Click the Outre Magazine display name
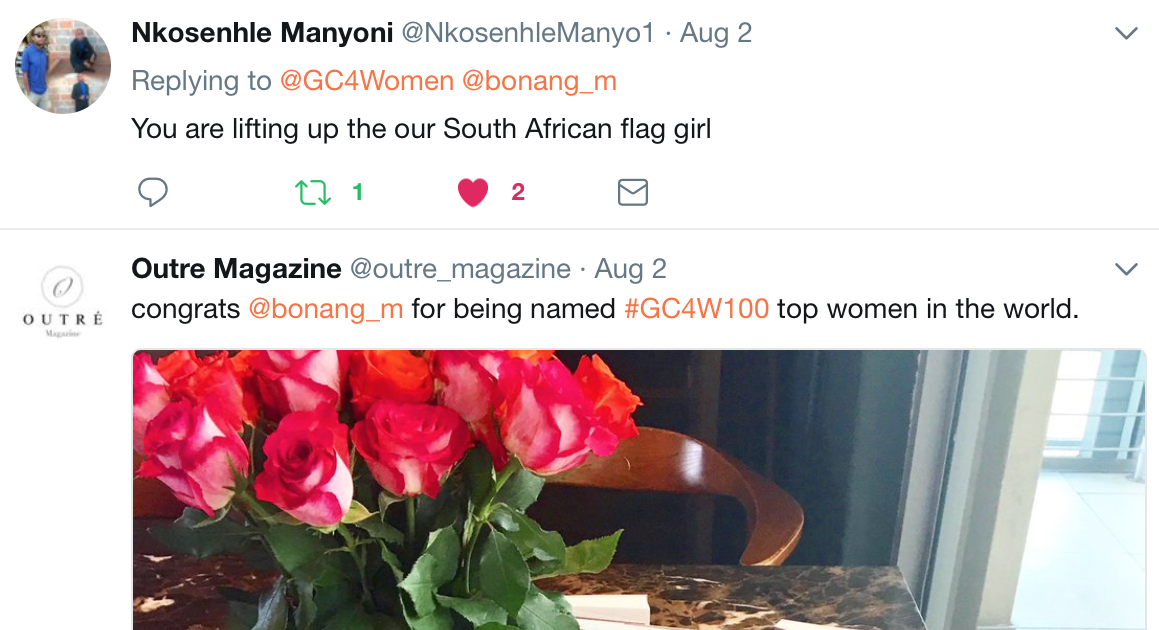The image size is (1159, 630). (x=236, y=269)
